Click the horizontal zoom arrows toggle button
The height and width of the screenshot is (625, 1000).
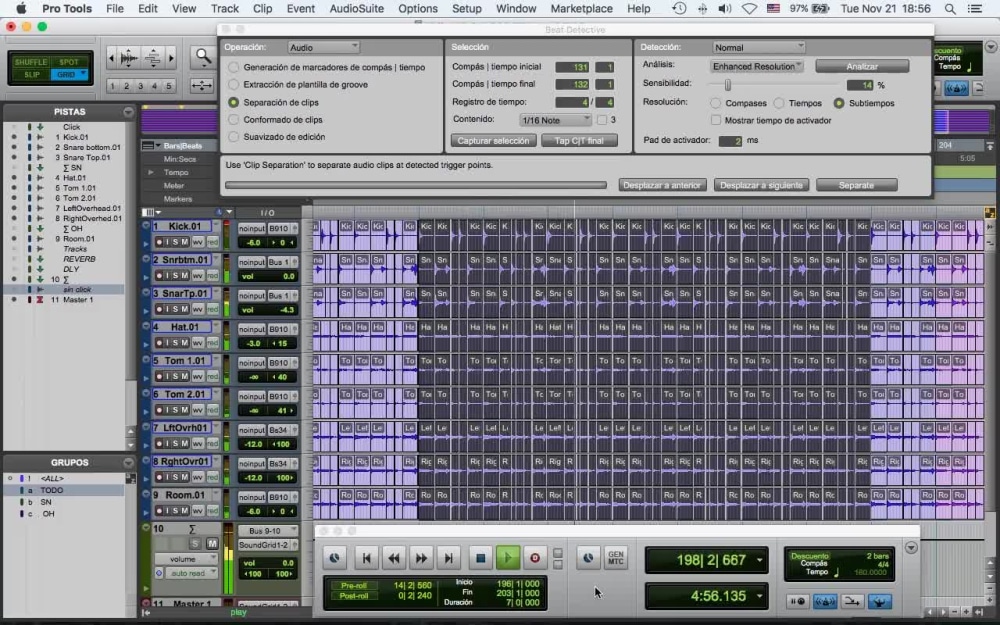[202, 85]
